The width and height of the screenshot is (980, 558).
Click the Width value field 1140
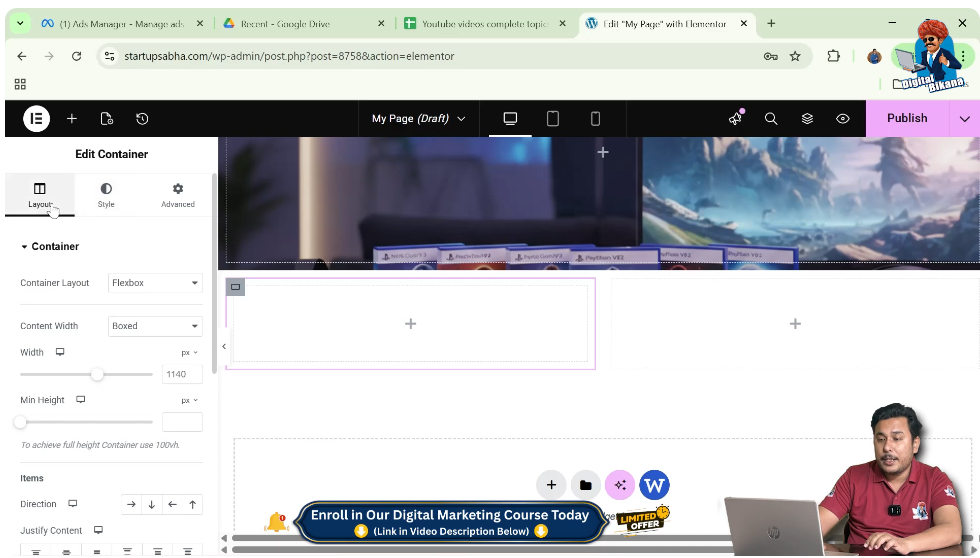pyautogui.click(x=182, y=374)
